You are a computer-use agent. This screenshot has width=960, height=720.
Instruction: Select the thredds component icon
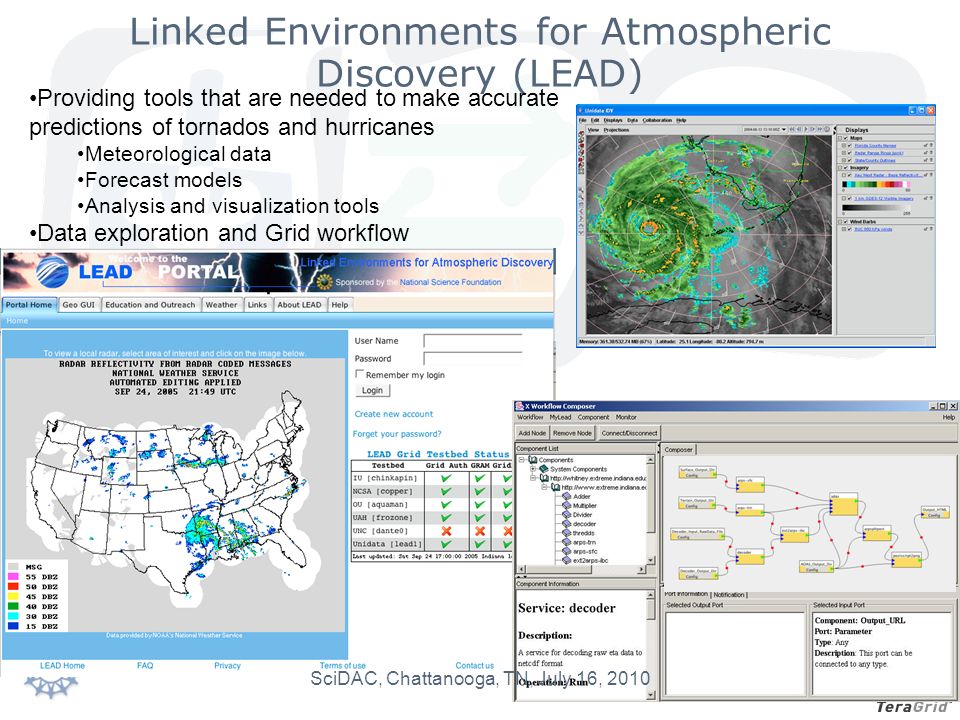[566, 533]
